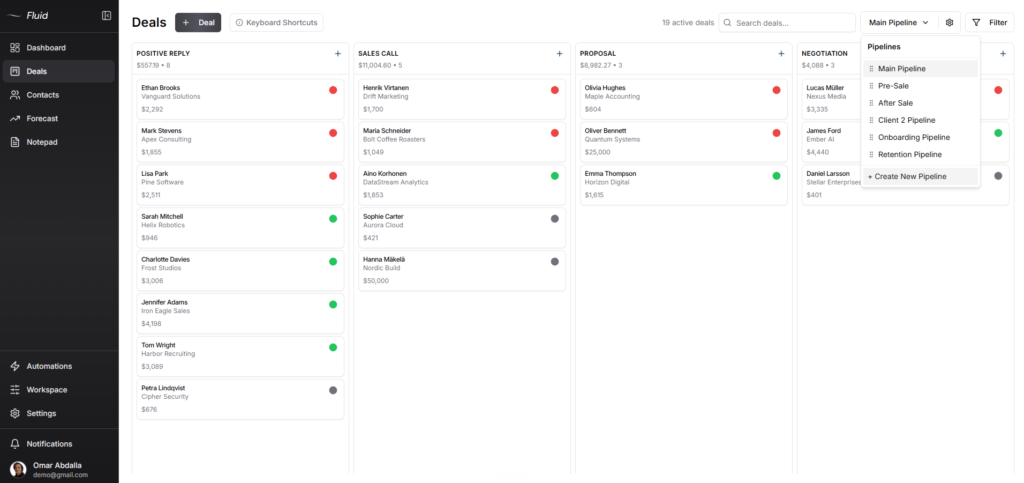The height and width of the screenshot is (483, 1024).
Task: Click Omar Abdalla's profile avatar
Action: [18, 469]
